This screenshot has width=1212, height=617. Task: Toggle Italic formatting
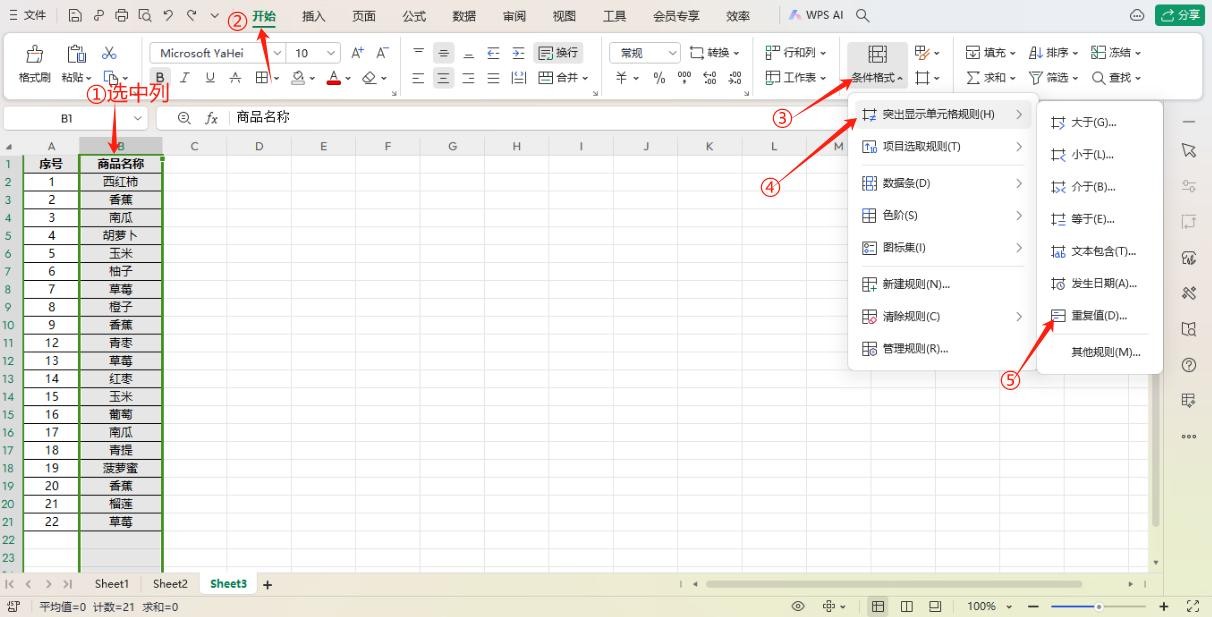pos(184,78)
